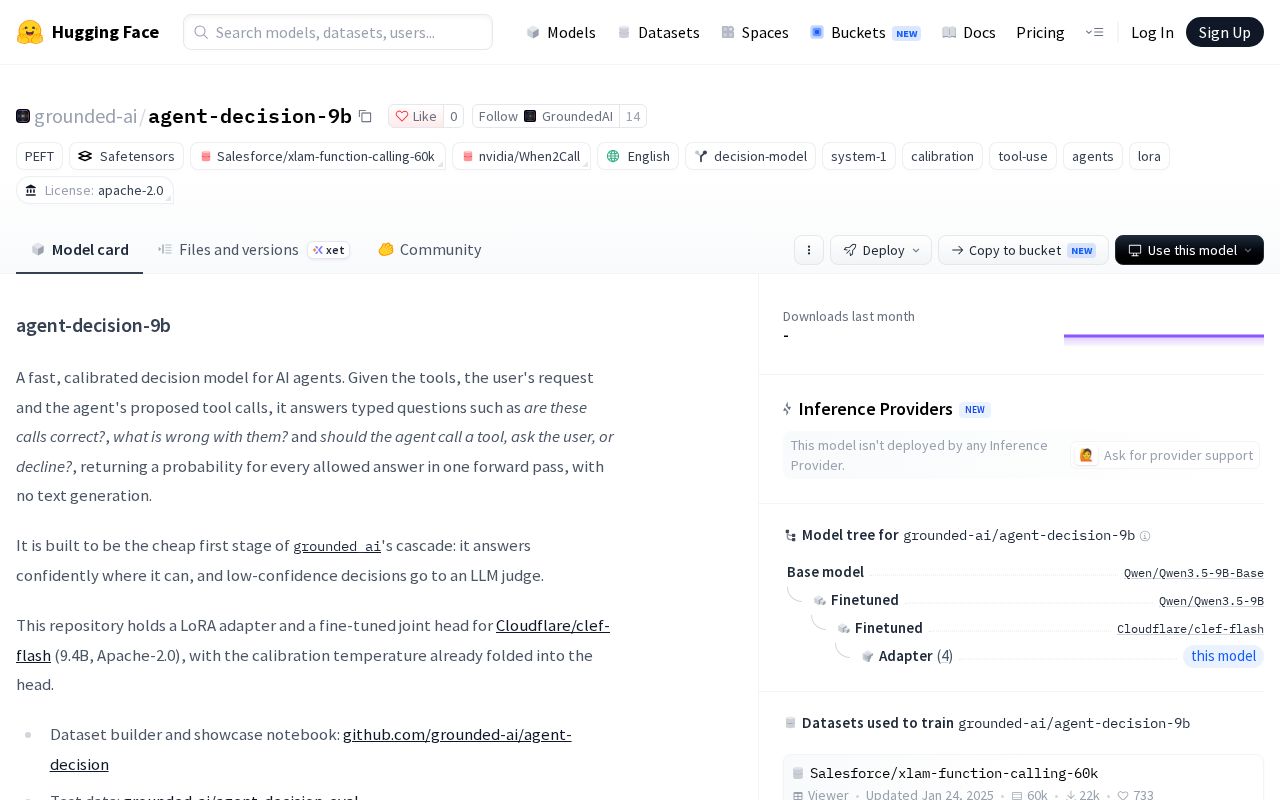Viewport: 1280px width, 800px height.
Task: Follow the GroundedAI organization
Action: tap(546, 116)
